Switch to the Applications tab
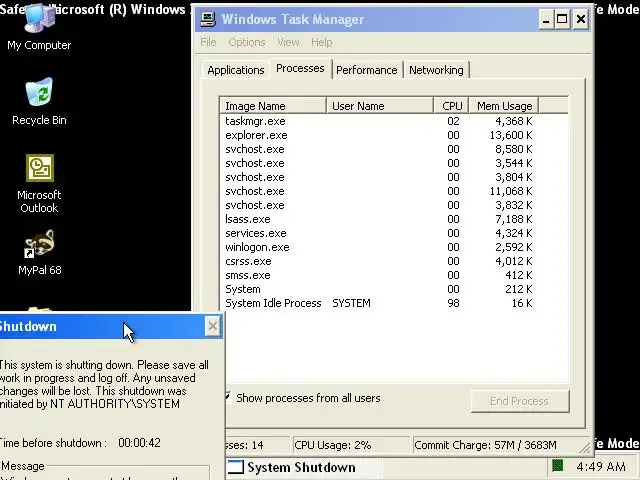Image resolution: width=640 pixels, height=480 pixels. click(236, 70)
